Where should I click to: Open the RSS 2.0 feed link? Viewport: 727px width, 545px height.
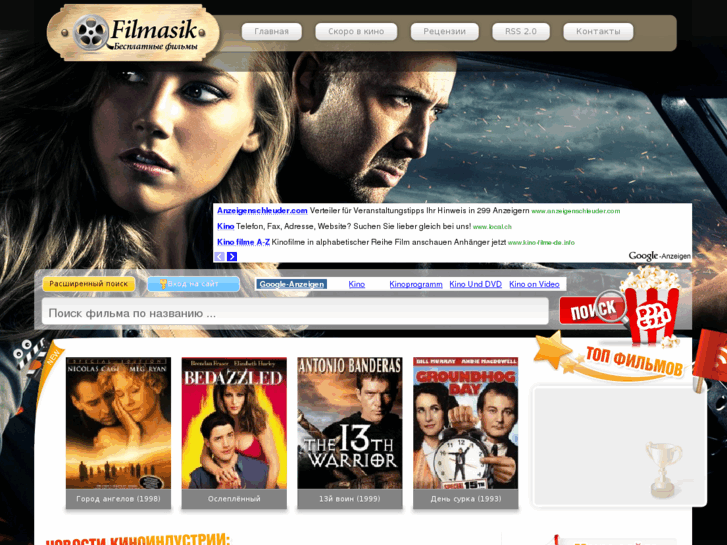[x=521, y=32]
